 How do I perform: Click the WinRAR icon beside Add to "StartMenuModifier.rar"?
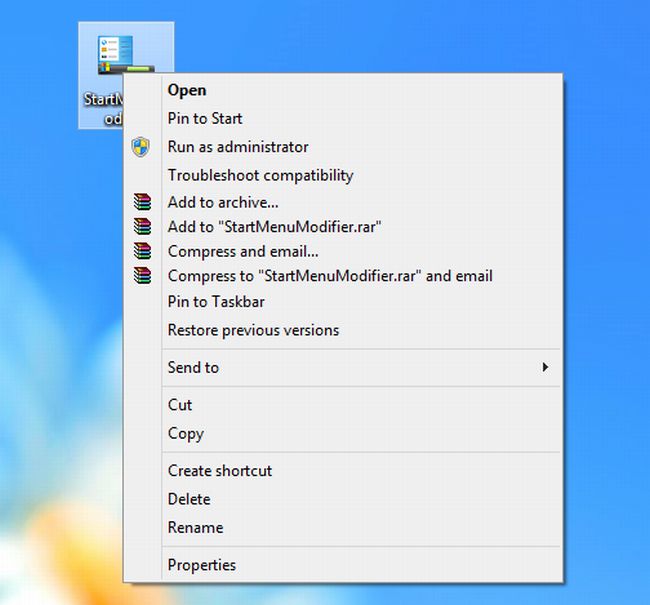142,227
